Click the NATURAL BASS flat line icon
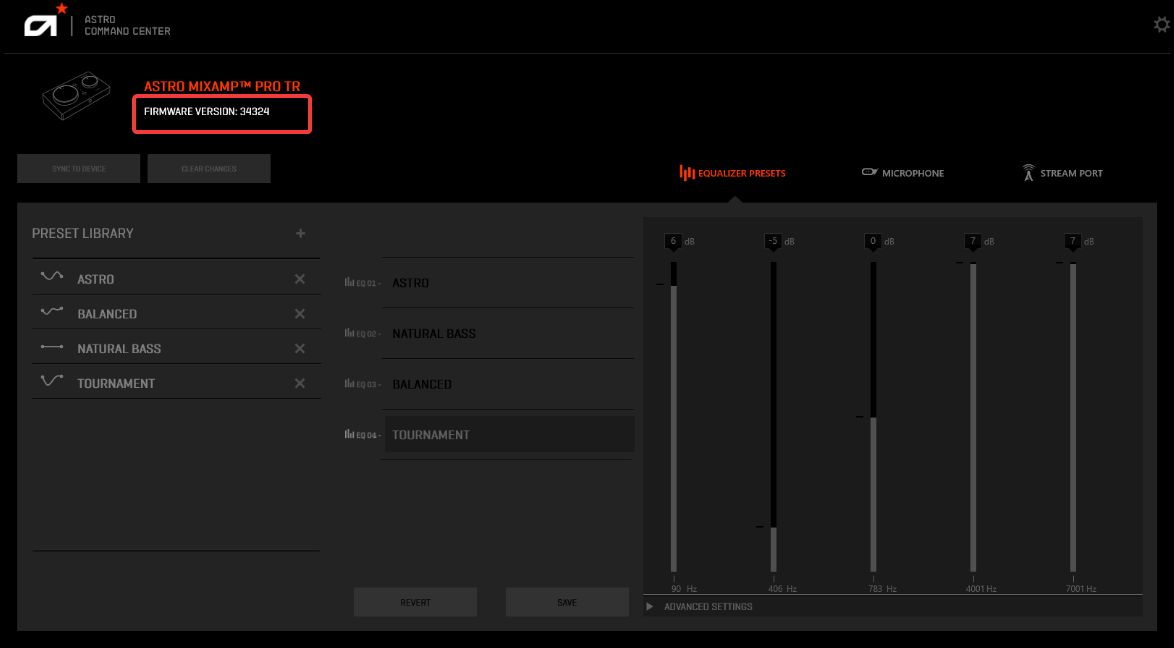 (52, 348)
